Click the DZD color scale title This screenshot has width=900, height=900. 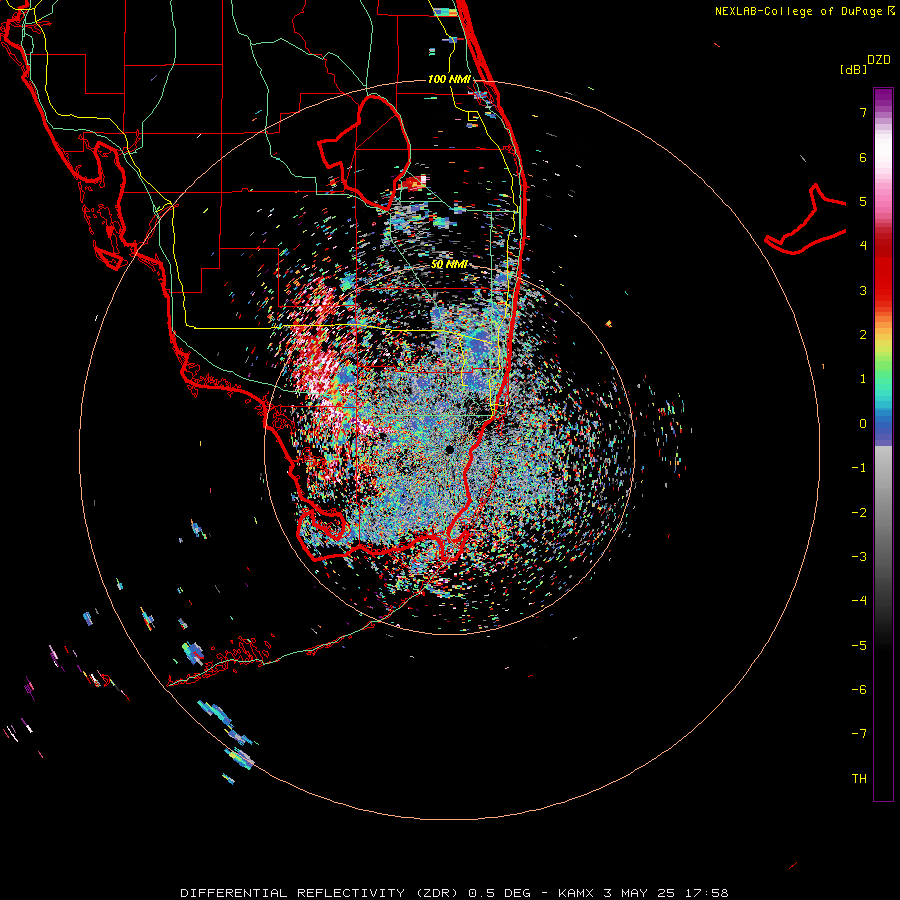879,60
